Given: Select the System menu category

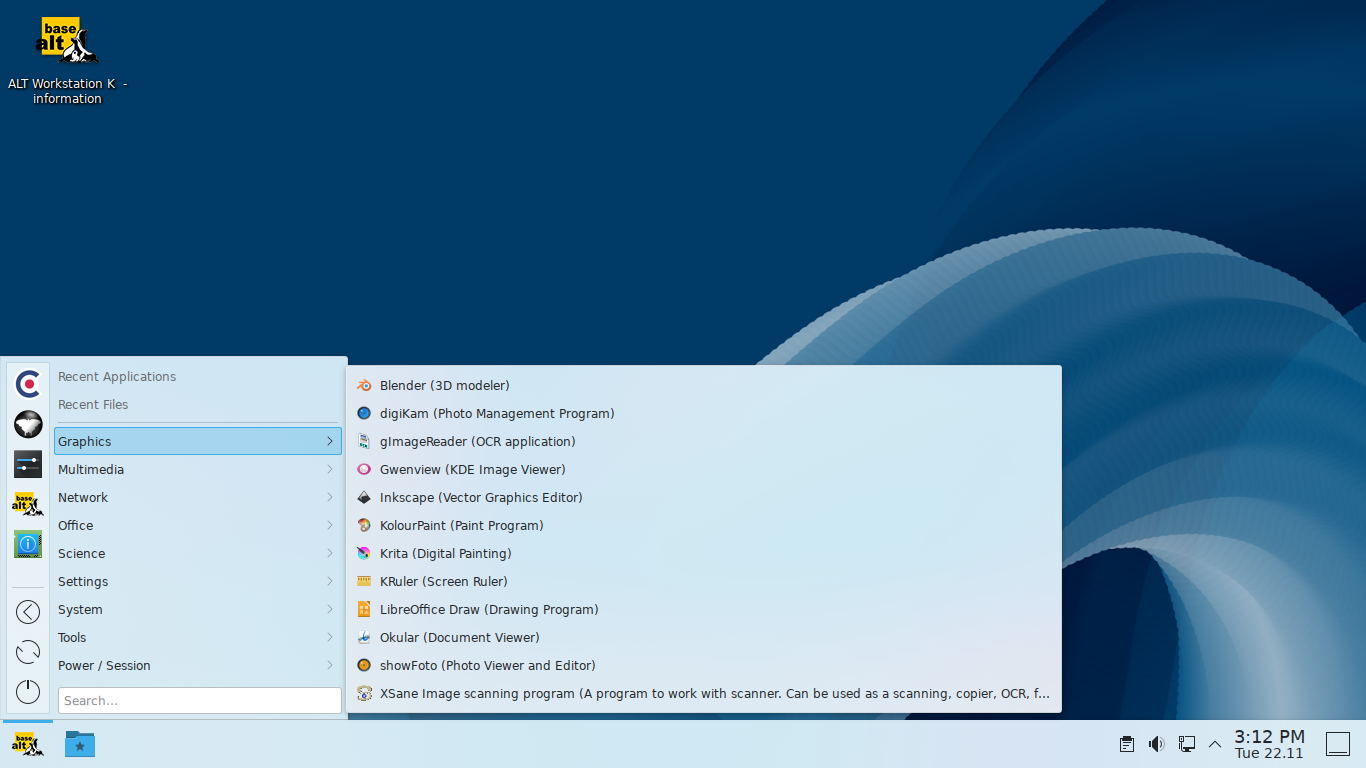Looking at the screenshot, I should tap(198, 609).
